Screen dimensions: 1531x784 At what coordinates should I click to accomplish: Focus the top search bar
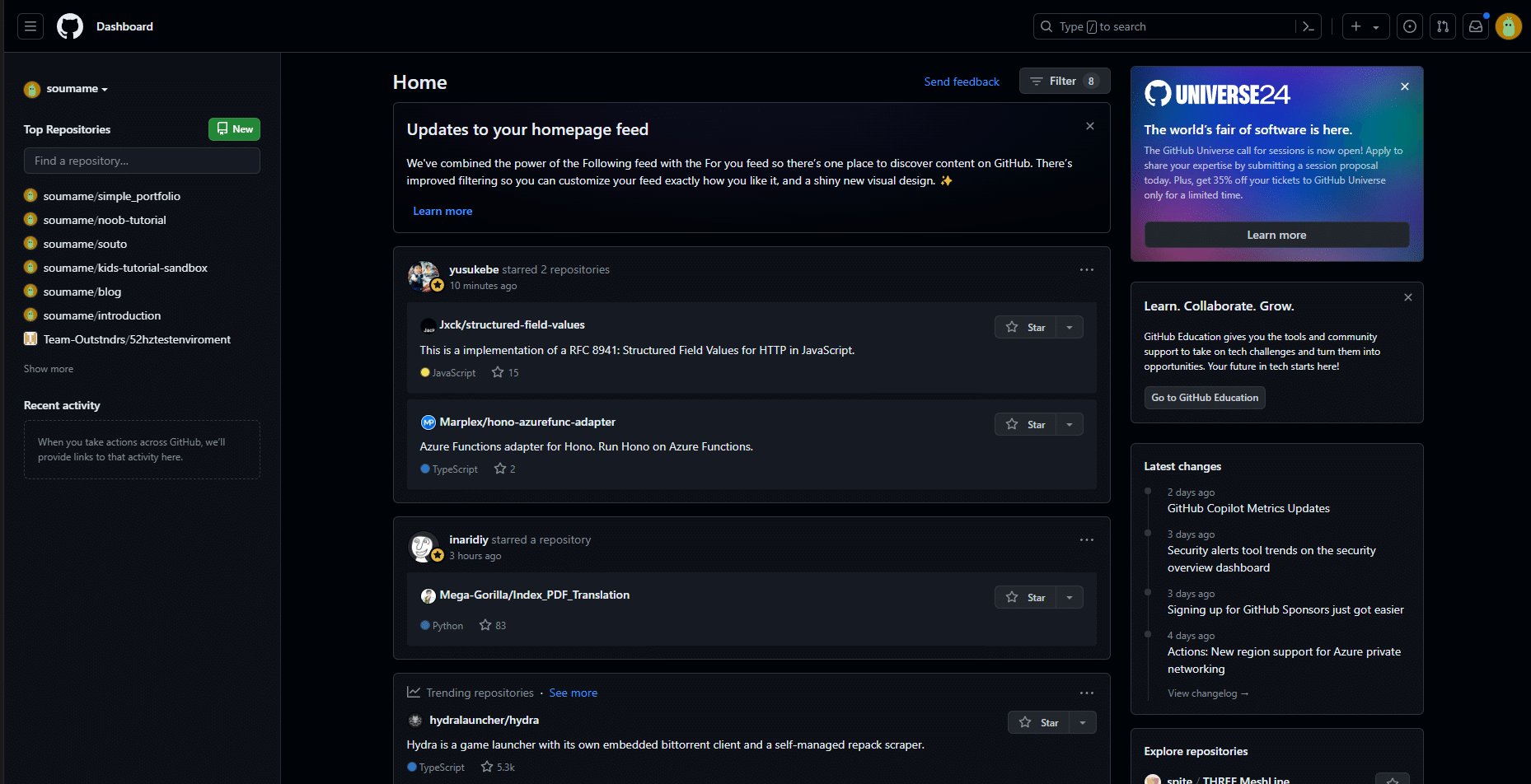point(1177,26)
